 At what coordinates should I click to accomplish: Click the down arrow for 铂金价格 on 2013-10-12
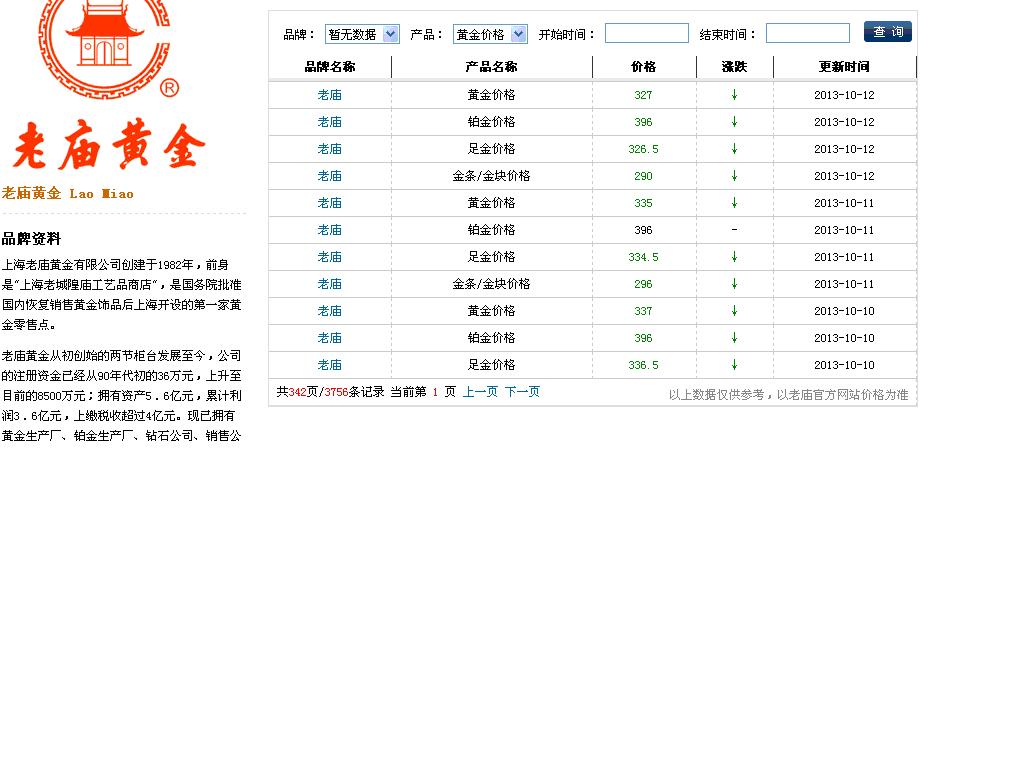point(734,122)
